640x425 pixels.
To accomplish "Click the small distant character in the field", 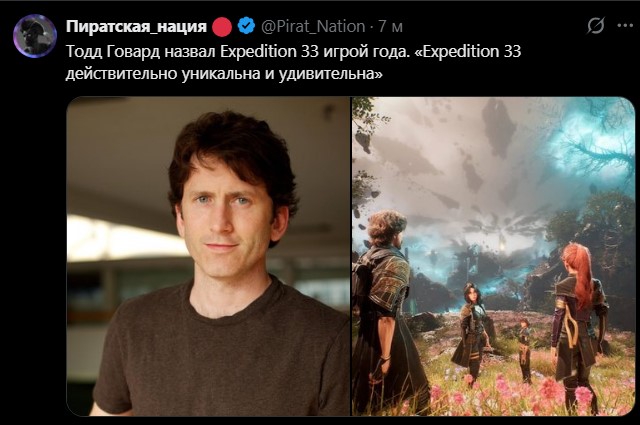I will [524, 350].
